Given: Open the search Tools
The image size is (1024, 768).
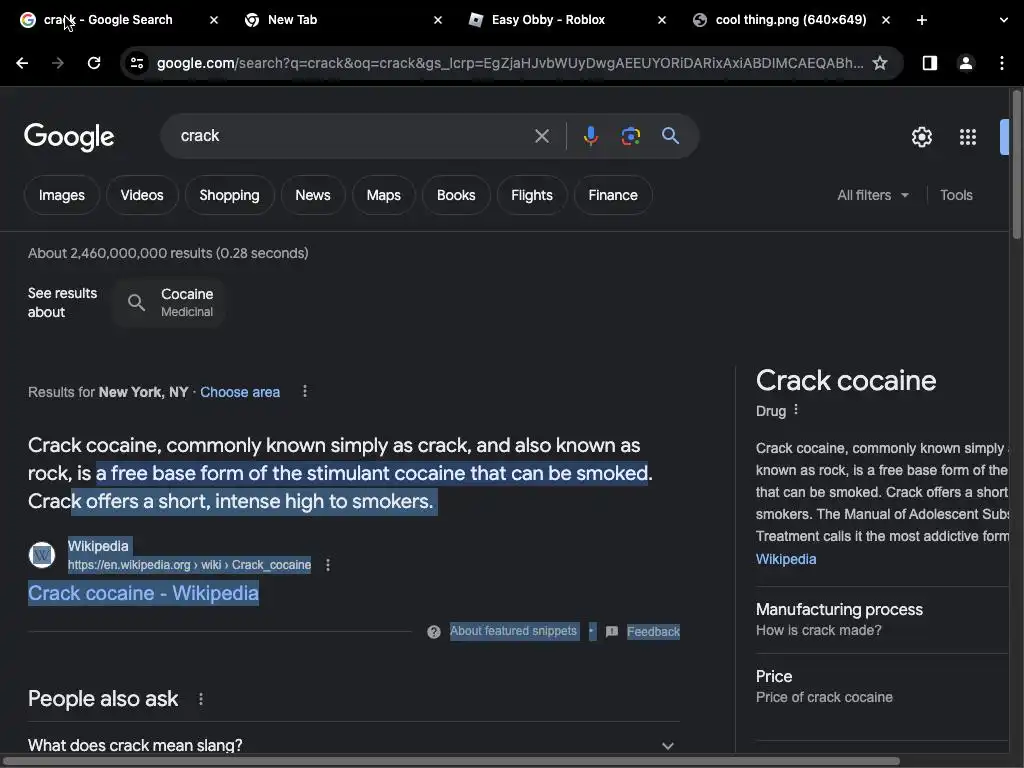Looking at the screenshot, I should [956, 195].
